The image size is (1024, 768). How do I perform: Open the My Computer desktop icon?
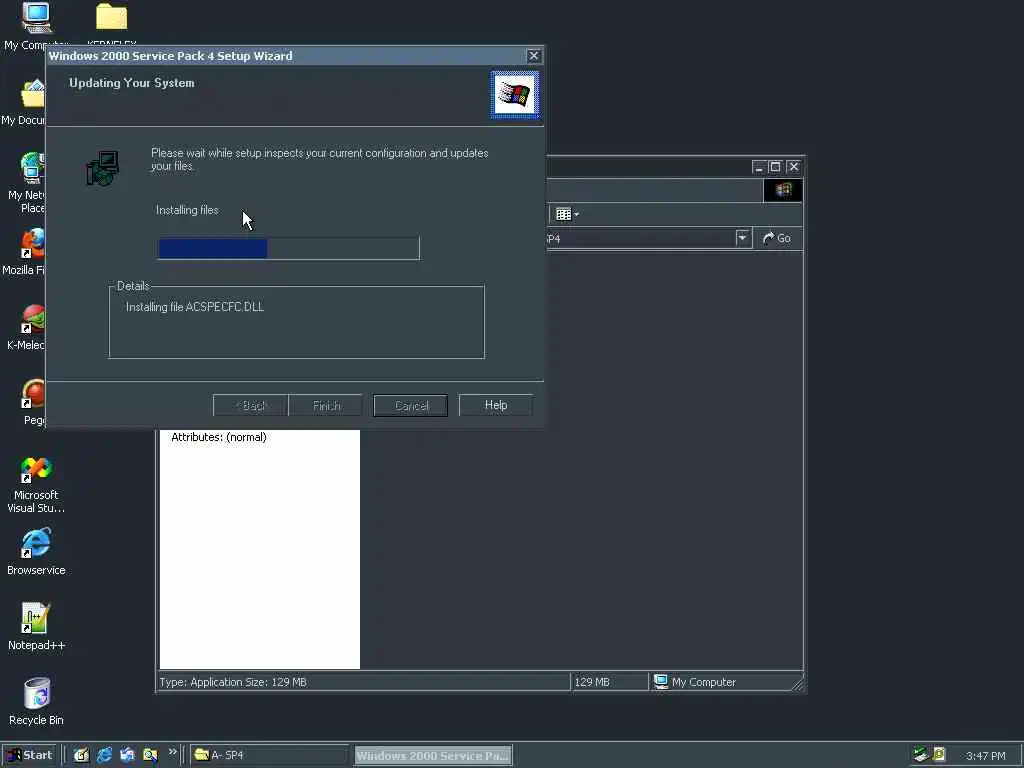coord(37,18)
